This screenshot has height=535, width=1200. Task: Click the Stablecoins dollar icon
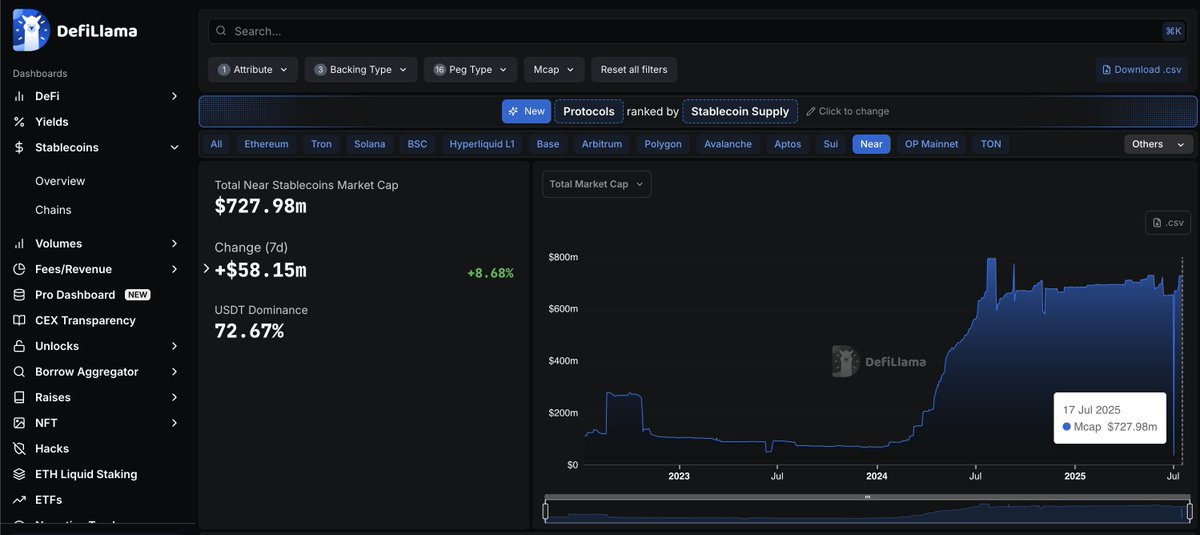(19, 148)
